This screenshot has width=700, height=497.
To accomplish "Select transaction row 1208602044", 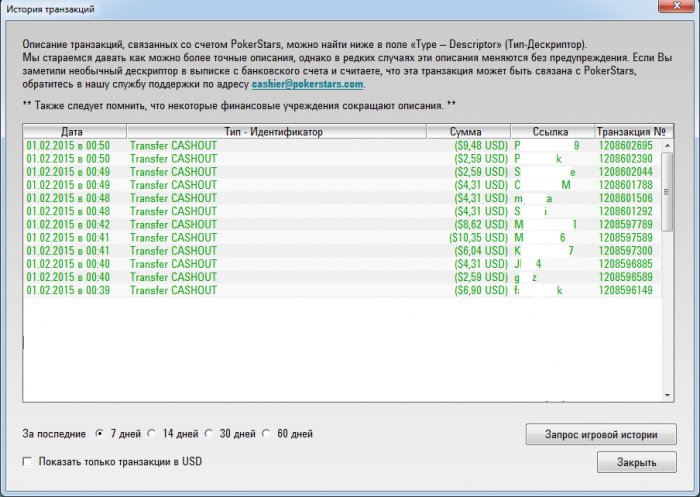I will click(342, 172).
